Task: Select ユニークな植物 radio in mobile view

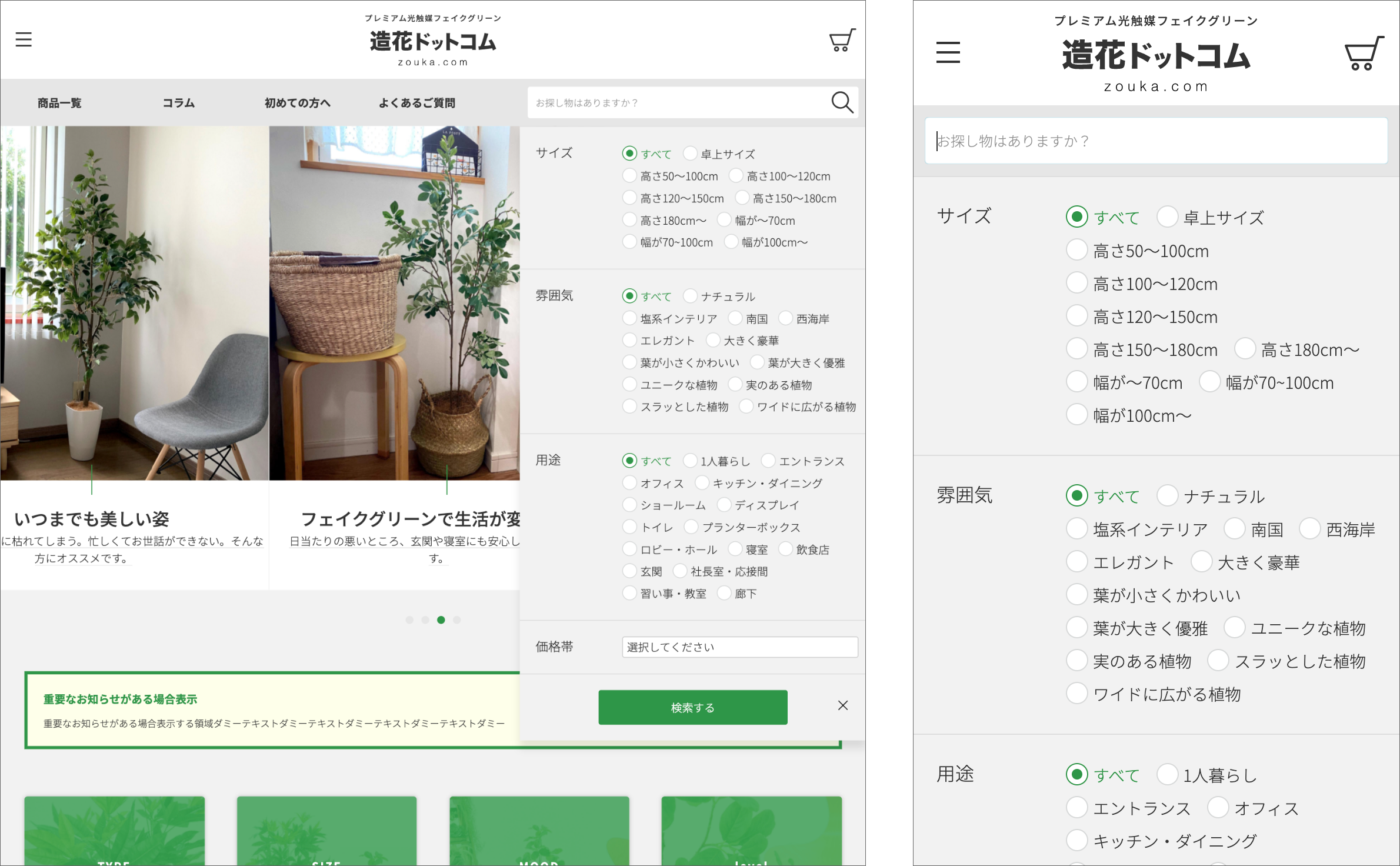Action: (1234, 628)
